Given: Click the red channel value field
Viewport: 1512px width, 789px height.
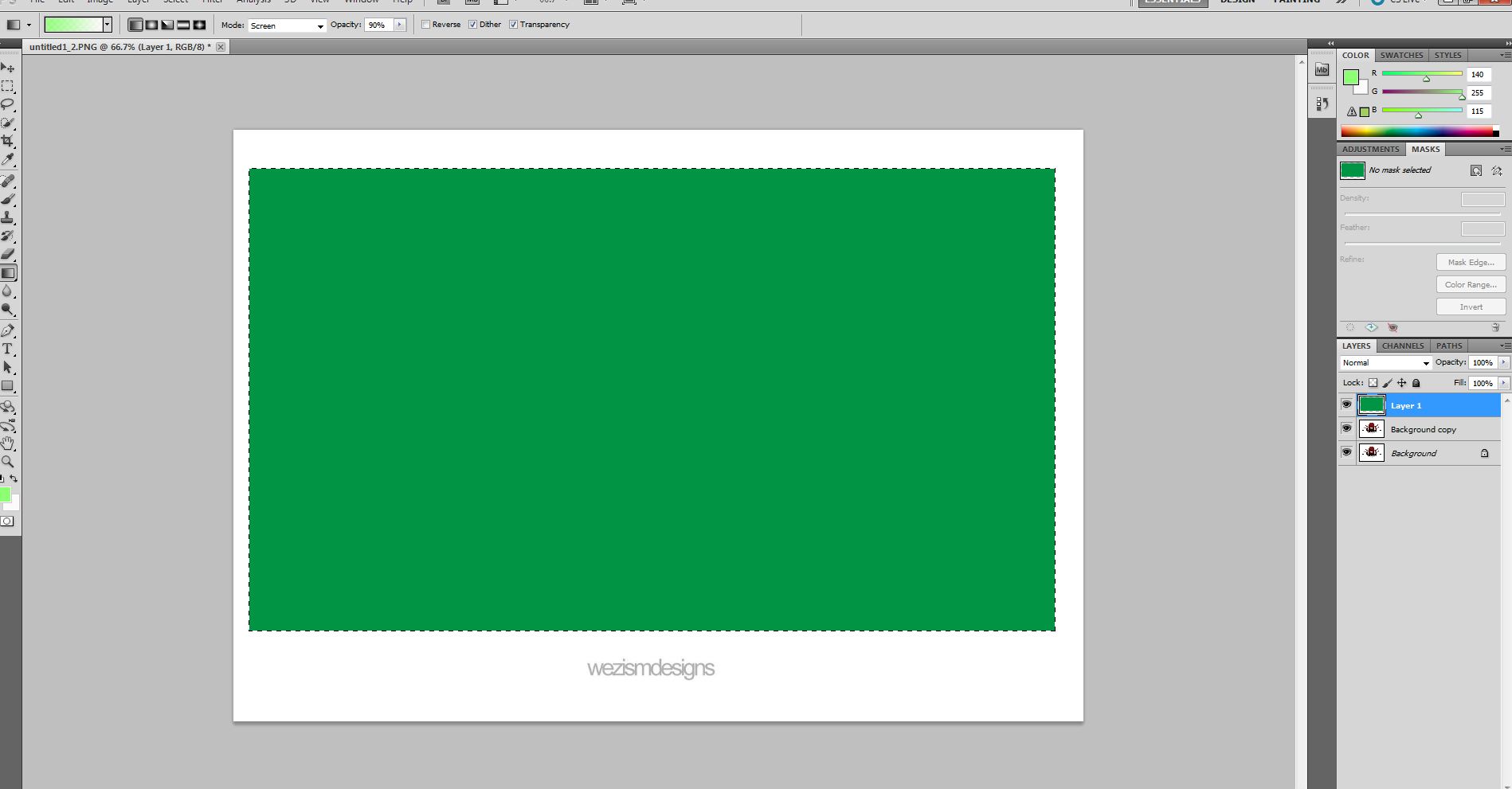Looking at the screenshot, I should [x=1478, y=74].
